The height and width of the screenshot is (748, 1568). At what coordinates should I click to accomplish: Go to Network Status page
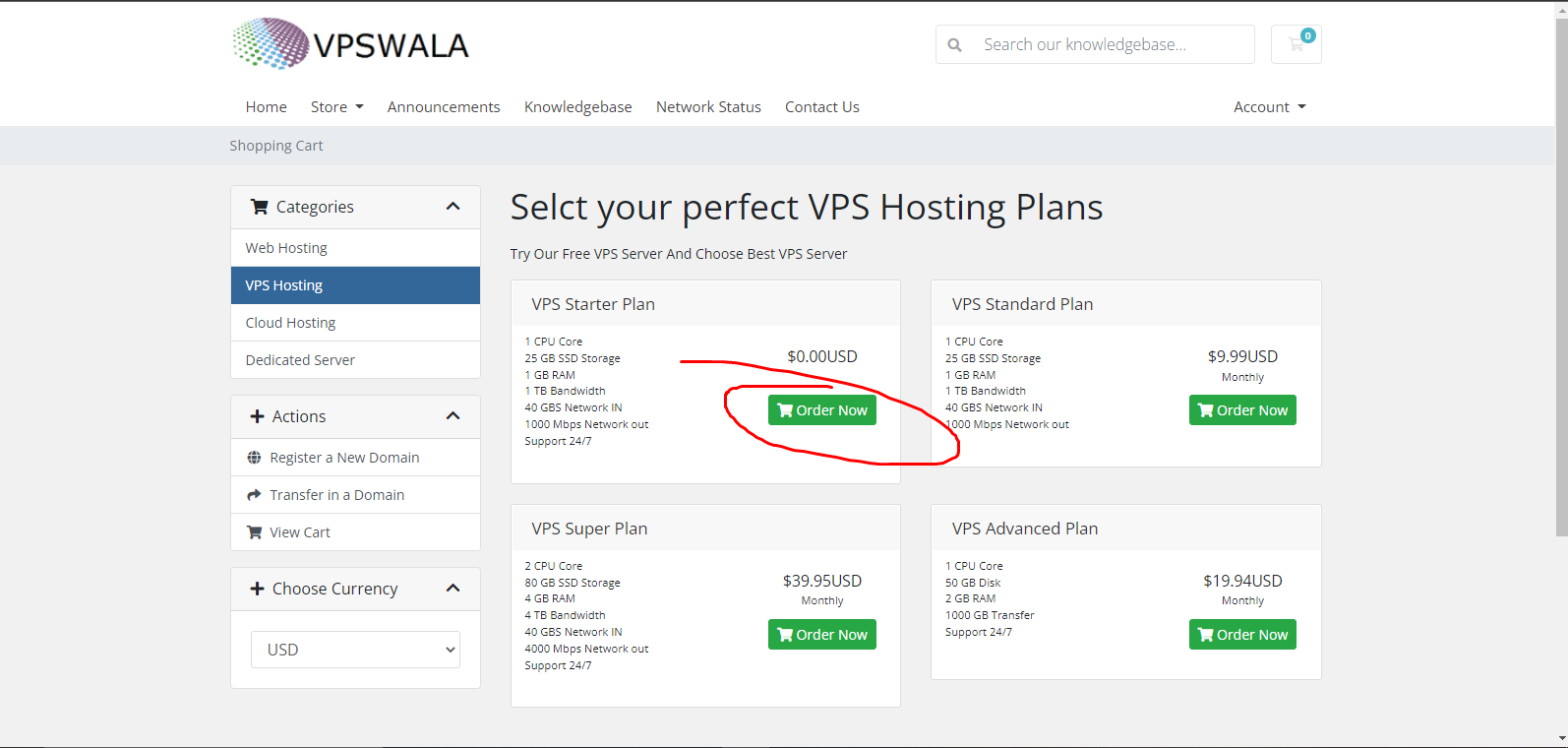(708, 107)
